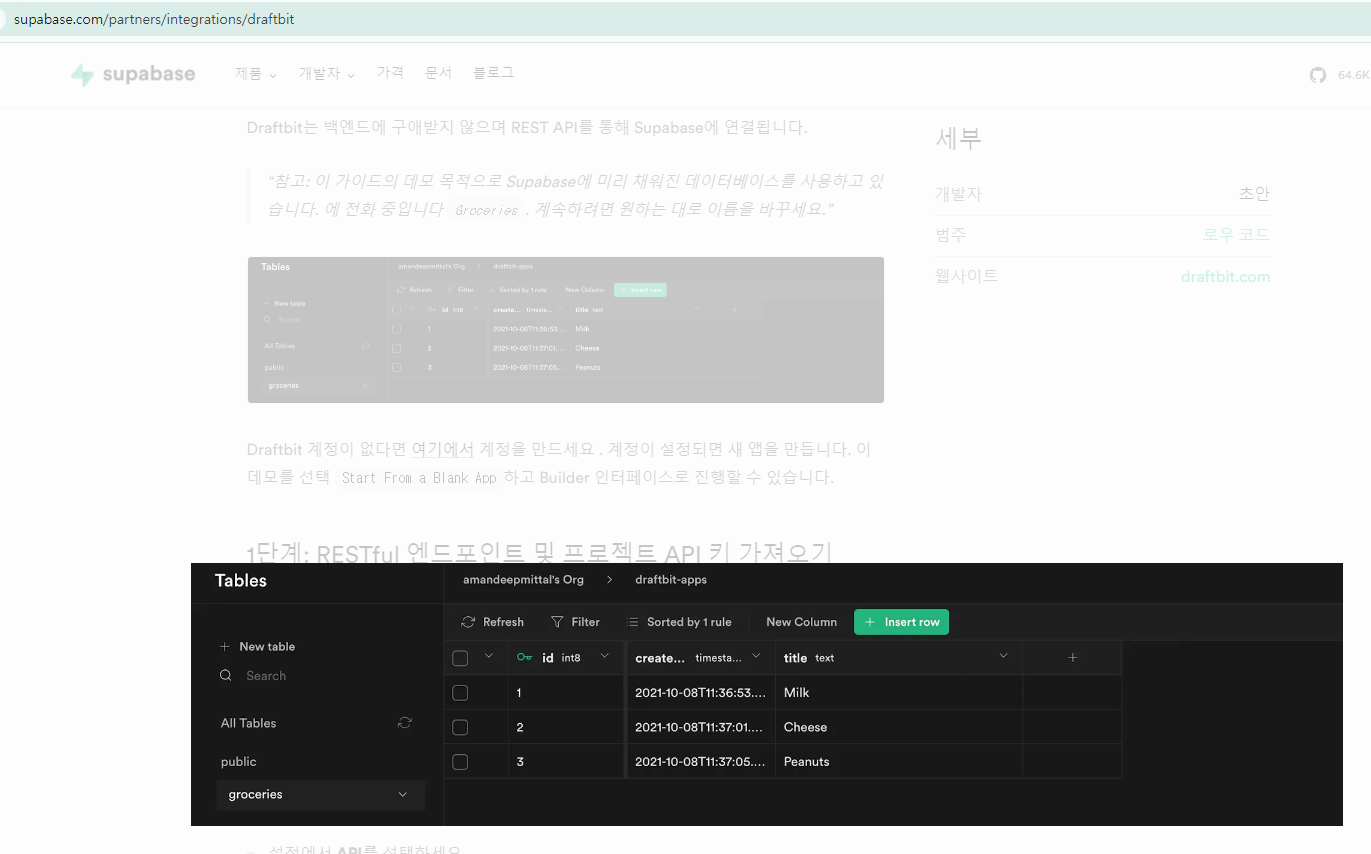Select the public schema label
This screenshot has width=1371, height=854.
[x=239, y=762]
